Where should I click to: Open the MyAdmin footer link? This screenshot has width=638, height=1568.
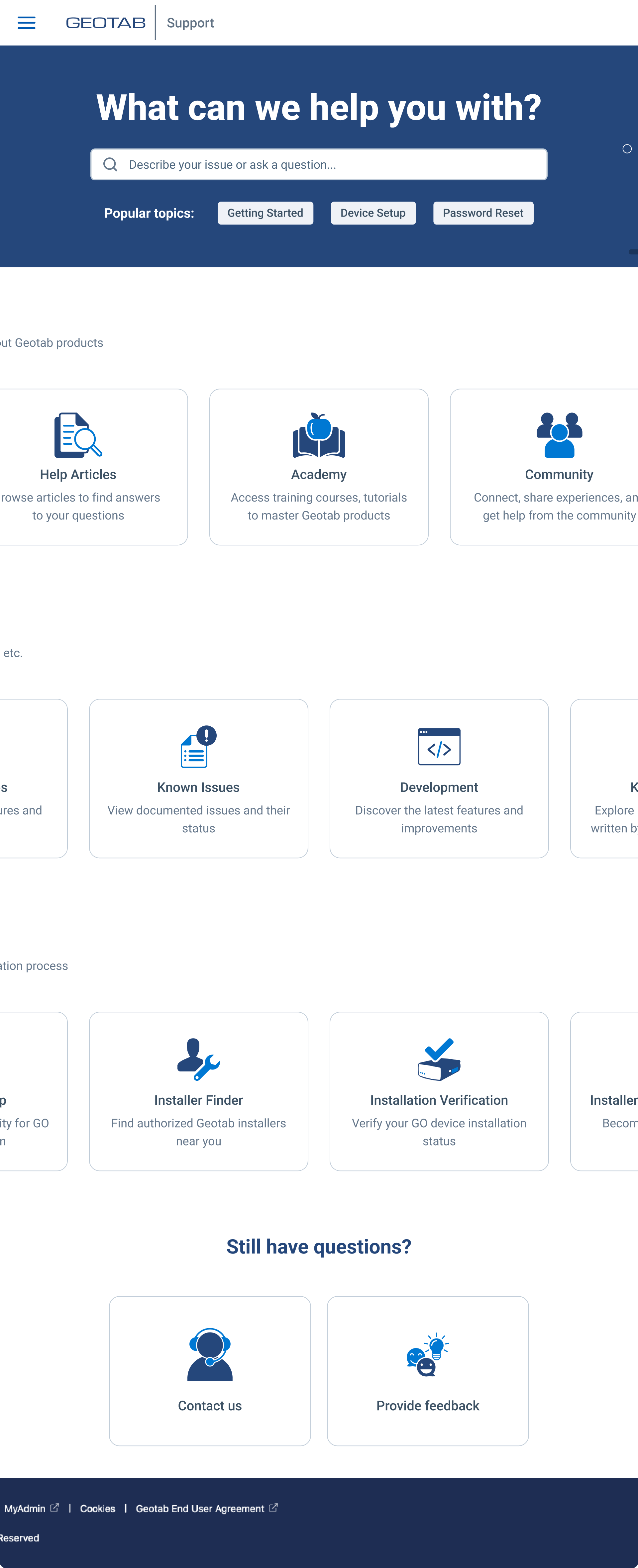(25, 1509)
